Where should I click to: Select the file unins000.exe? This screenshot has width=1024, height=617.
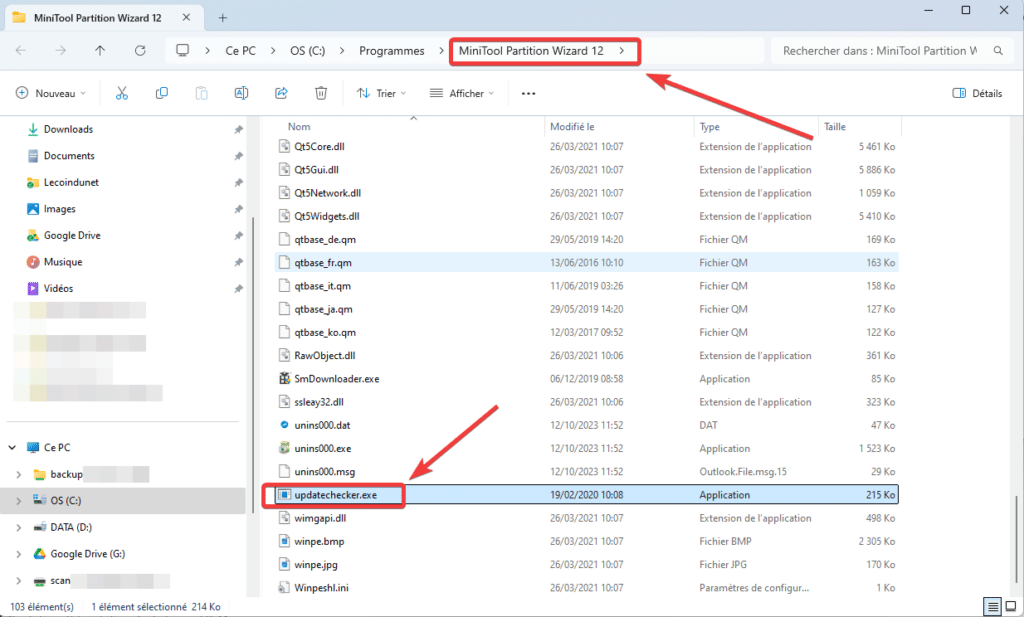click(x=323, y=449)
